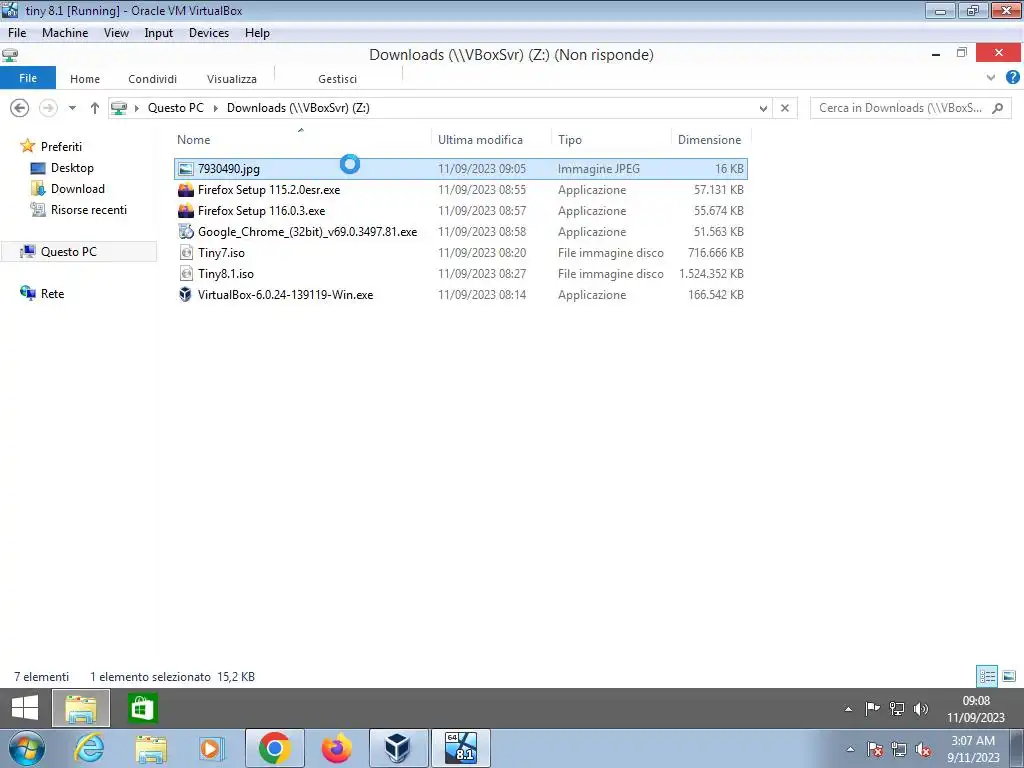This screenshot has height=768, width=1024.
Task: Sort files by Dimensione column
Action: tap(709, 140)
